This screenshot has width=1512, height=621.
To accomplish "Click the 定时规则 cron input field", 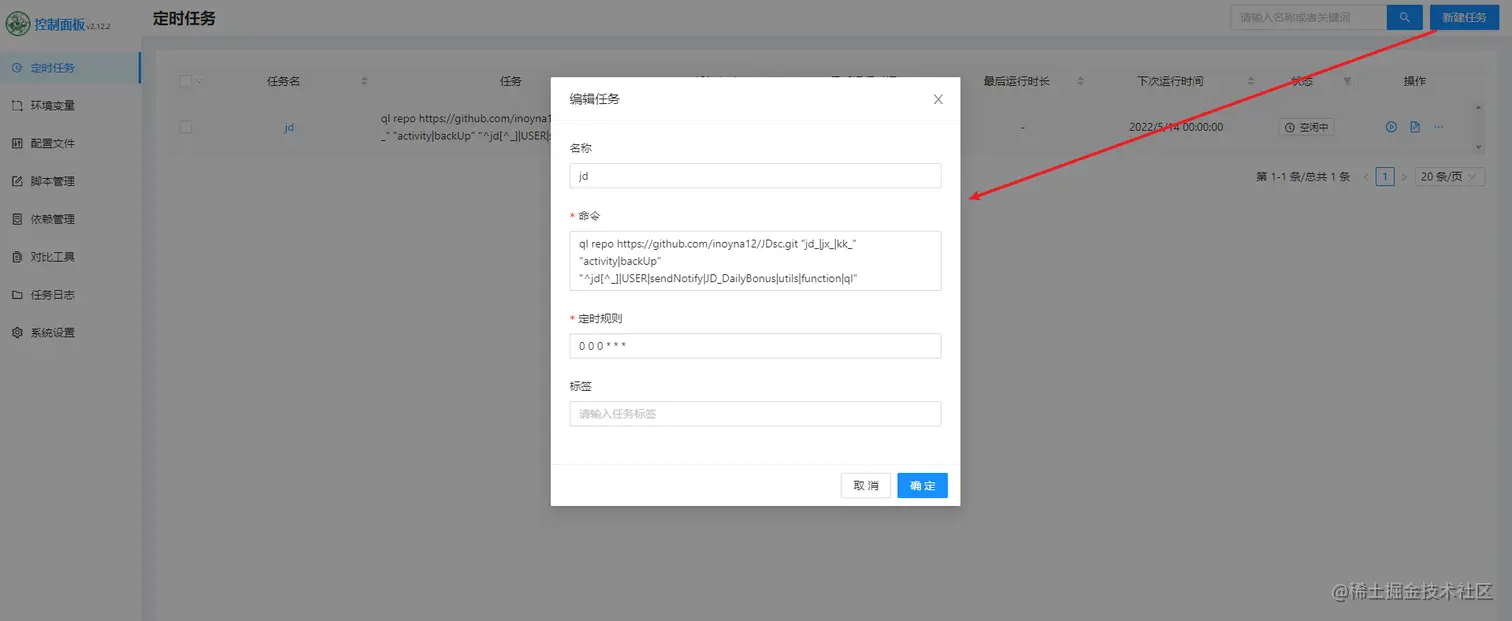I will [x=755, y=346].
